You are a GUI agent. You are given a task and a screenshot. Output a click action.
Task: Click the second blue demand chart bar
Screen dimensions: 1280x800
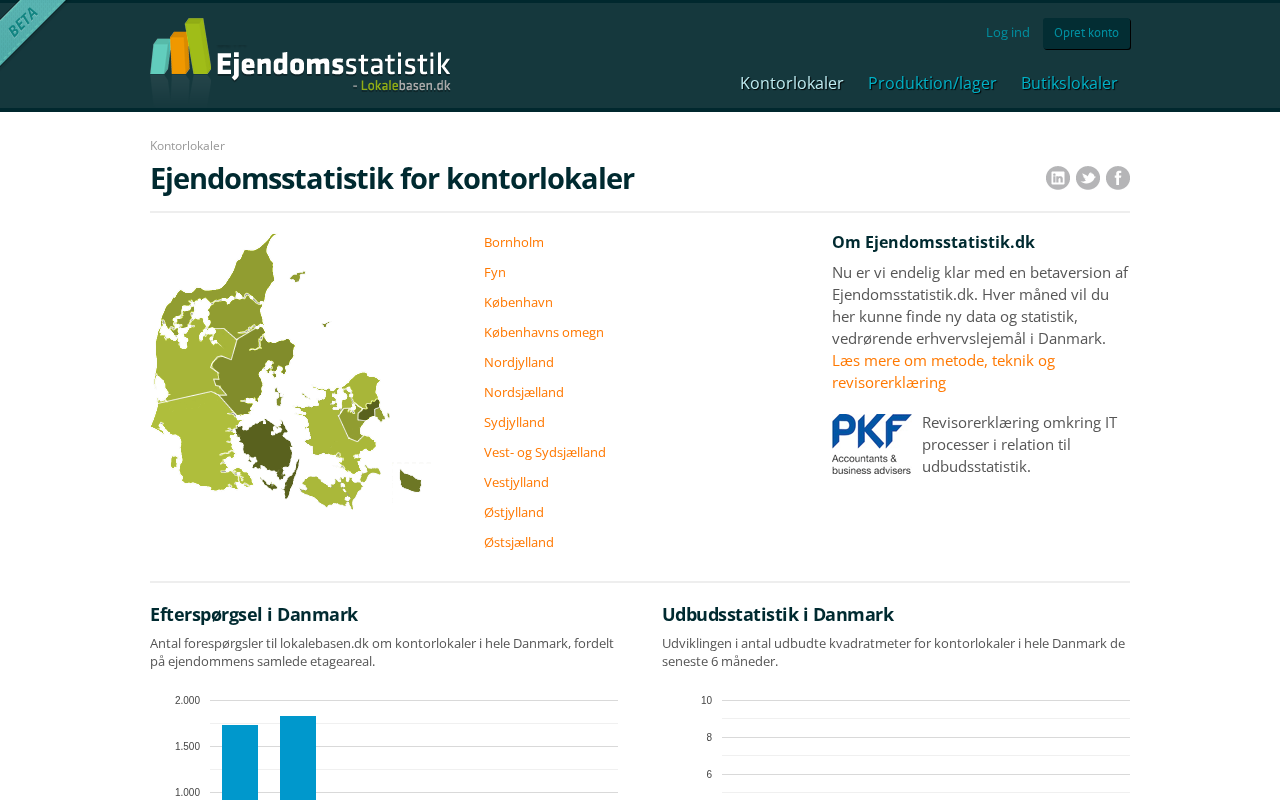click(x=298, y=758)
